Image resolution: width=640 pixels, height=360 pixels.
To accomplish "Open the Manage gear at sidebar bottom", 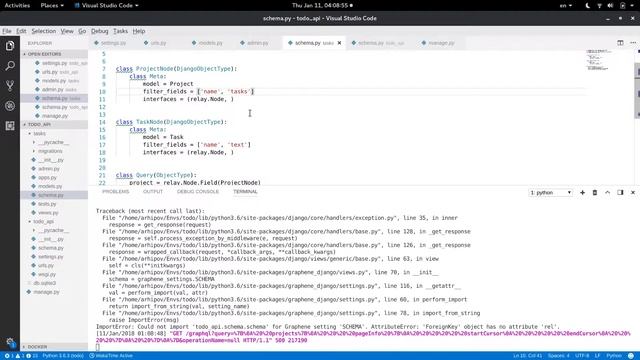I will click(x=10, y=342).
